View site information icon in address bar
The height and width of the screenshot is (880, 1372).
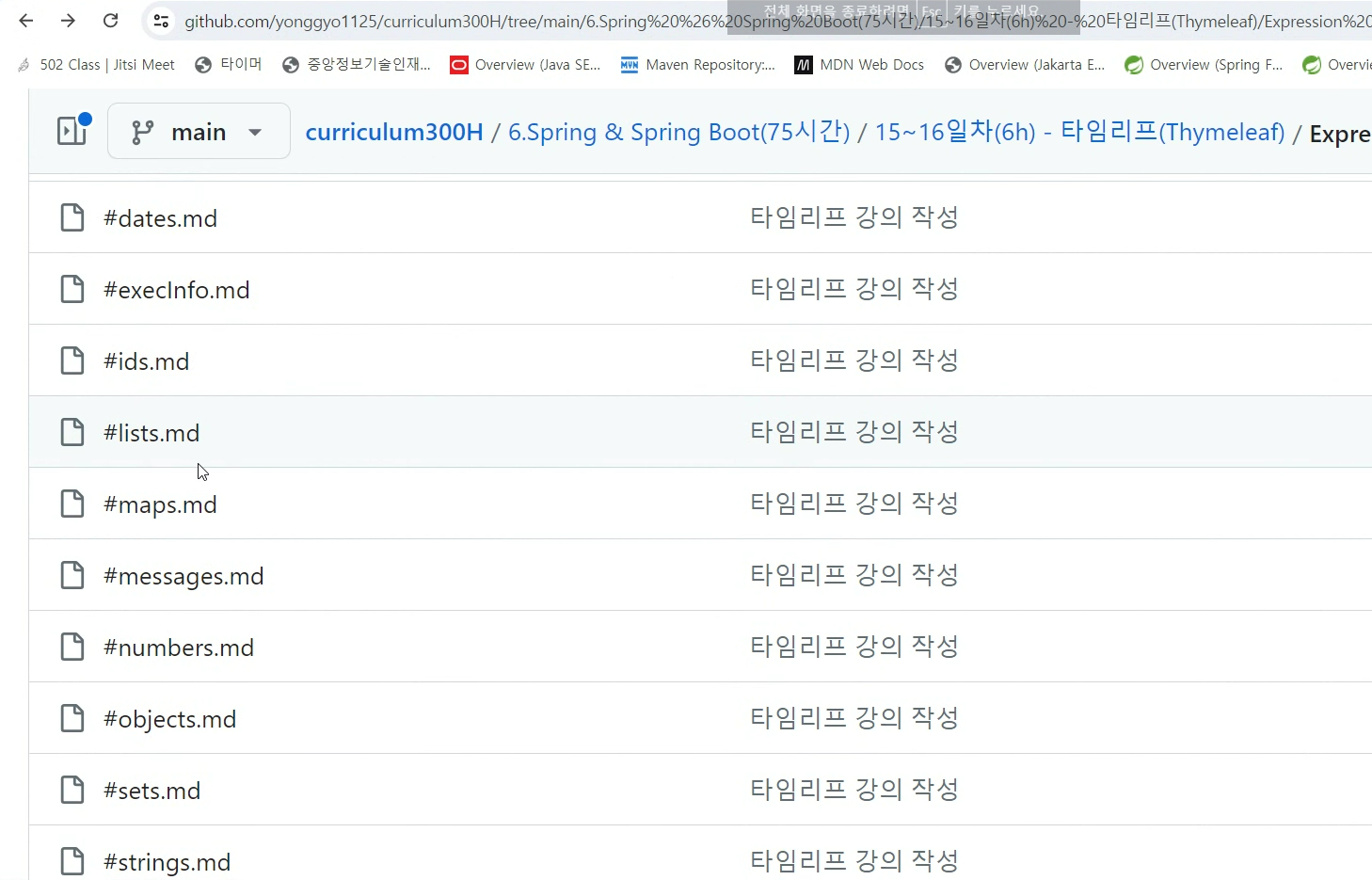pyautogui.click(x=162, y=21)
